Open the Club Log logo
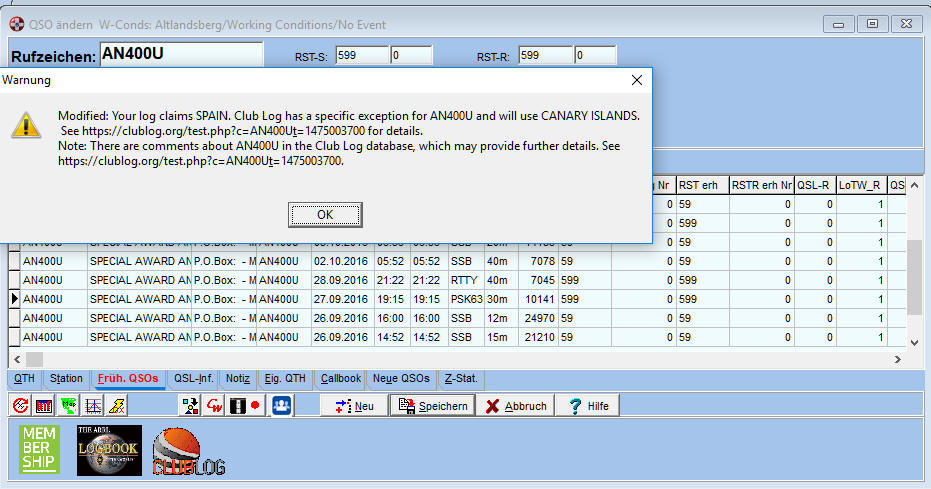 coord(189,452)
